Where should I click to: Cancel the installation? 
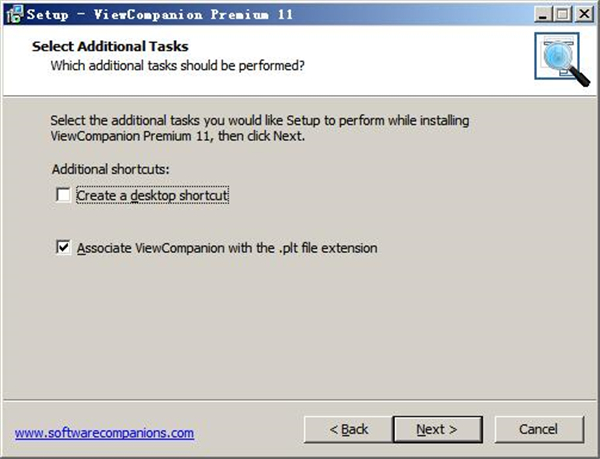click(x=538, y=429)
